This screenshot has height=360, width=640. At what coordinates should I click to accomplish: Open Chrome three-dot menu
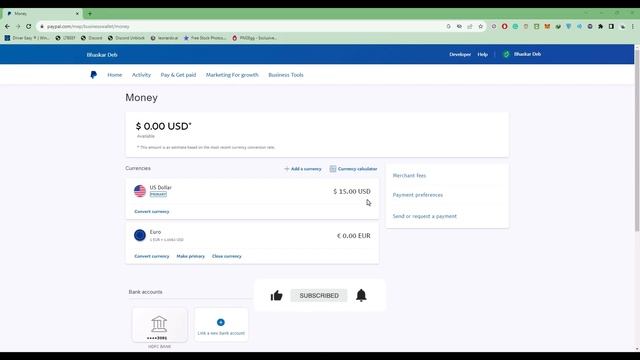[633, 26]
